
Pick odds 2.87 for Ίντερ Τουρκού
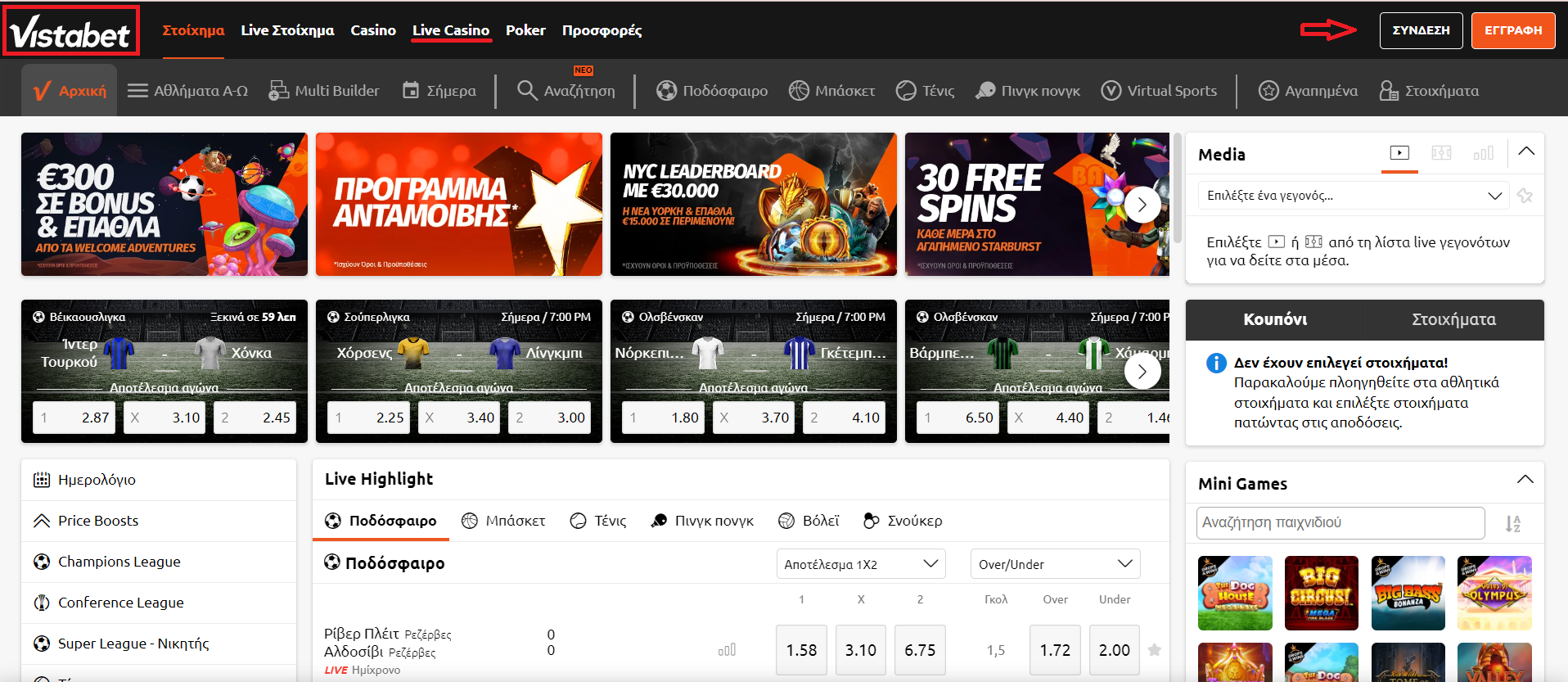[74, 418]
